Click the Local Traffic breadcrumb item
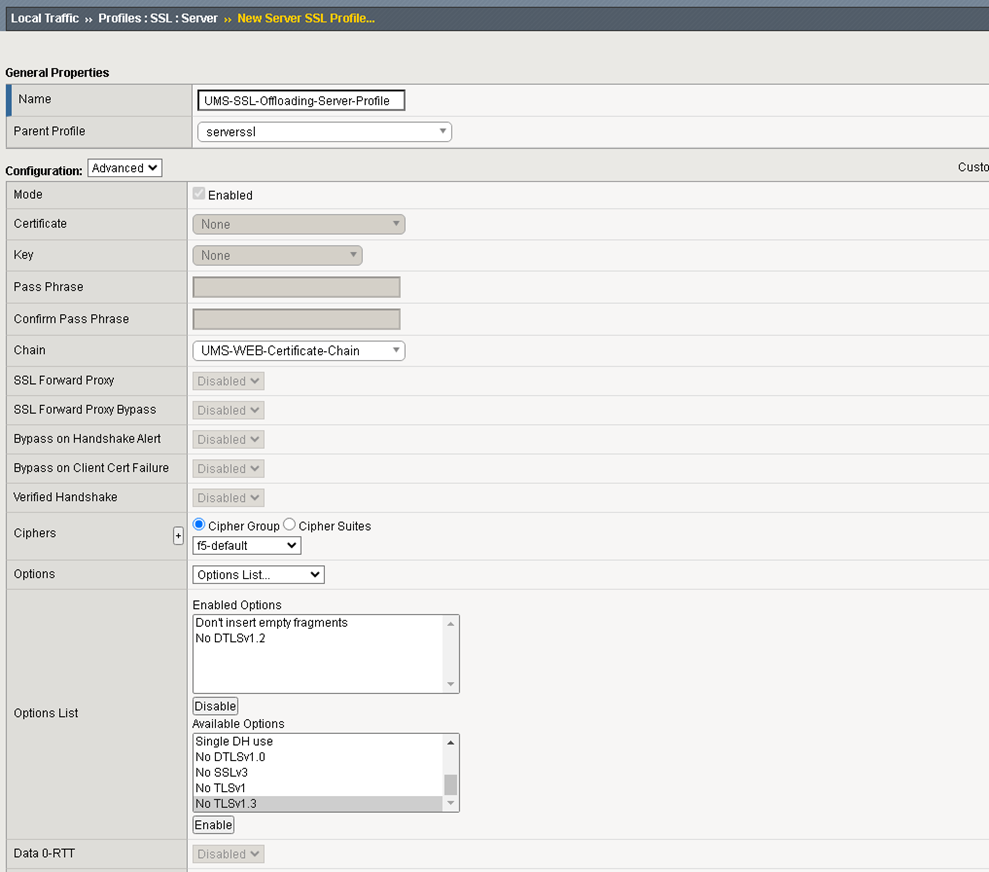Image resolution: width=989 pixels, height=872 pixels. [x=44, y=17]
